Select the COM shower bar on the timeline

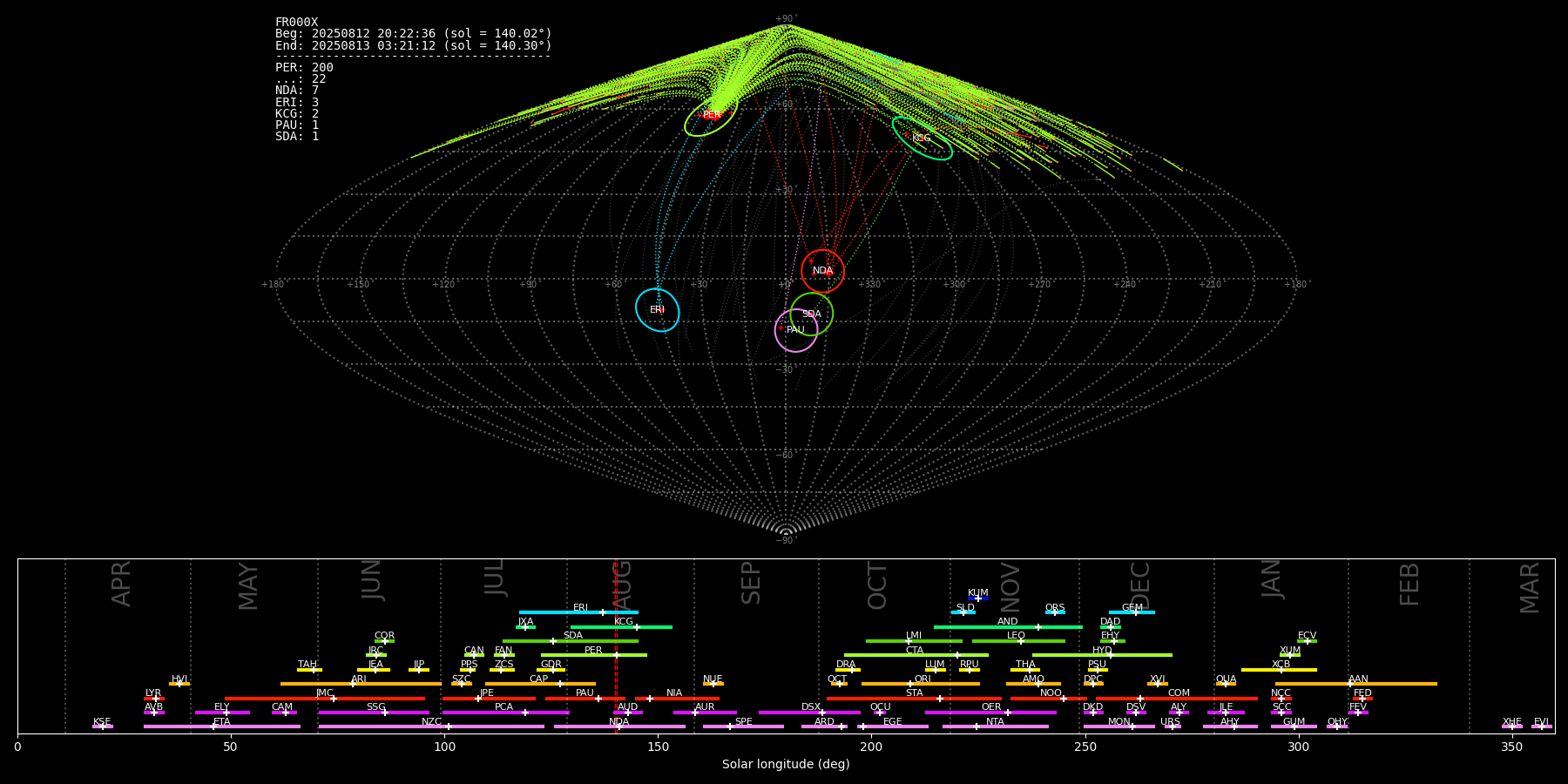[1177, 699]
